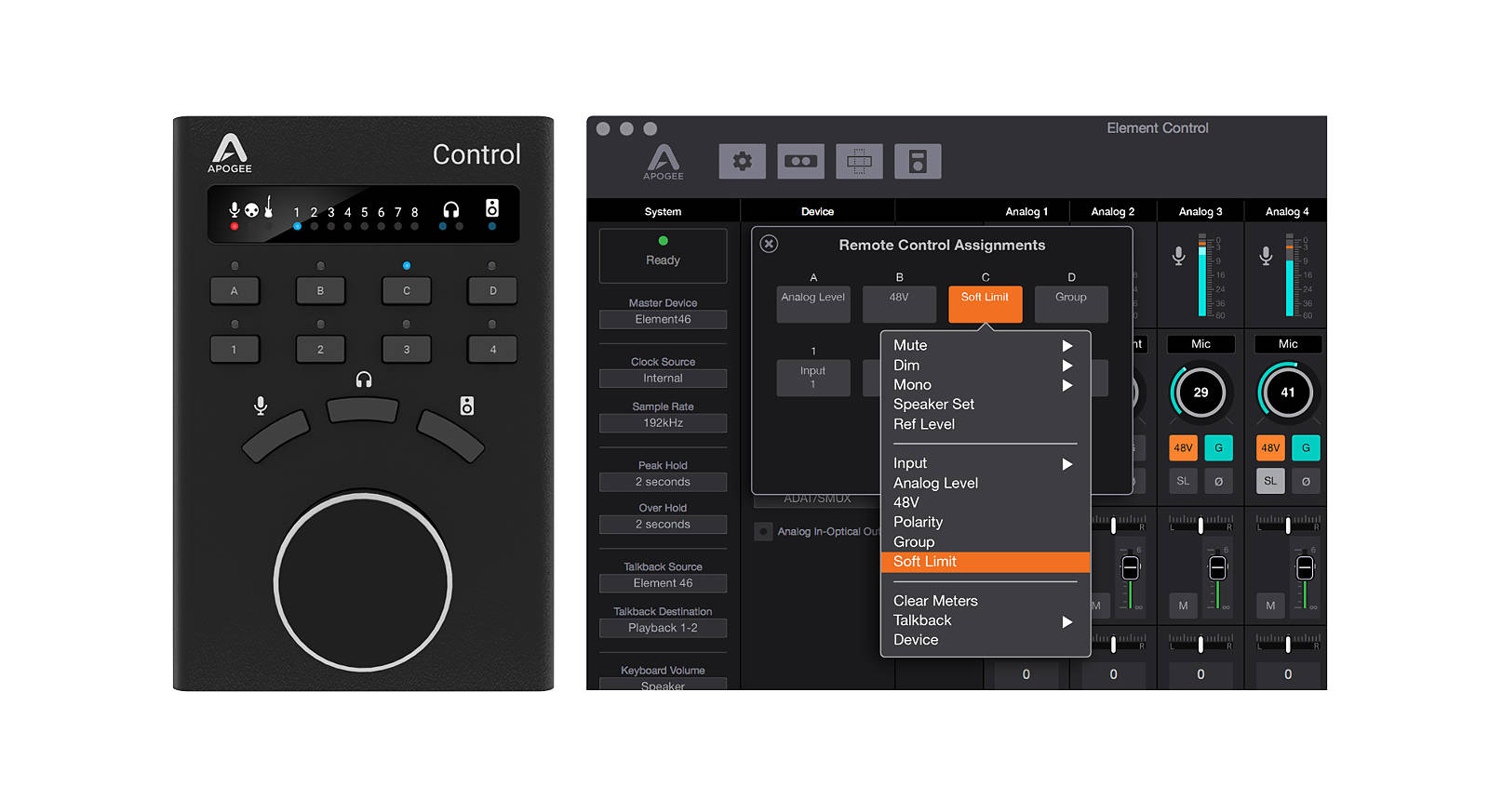Click the dashed-rectangle toolbar icon

[859, 161]
